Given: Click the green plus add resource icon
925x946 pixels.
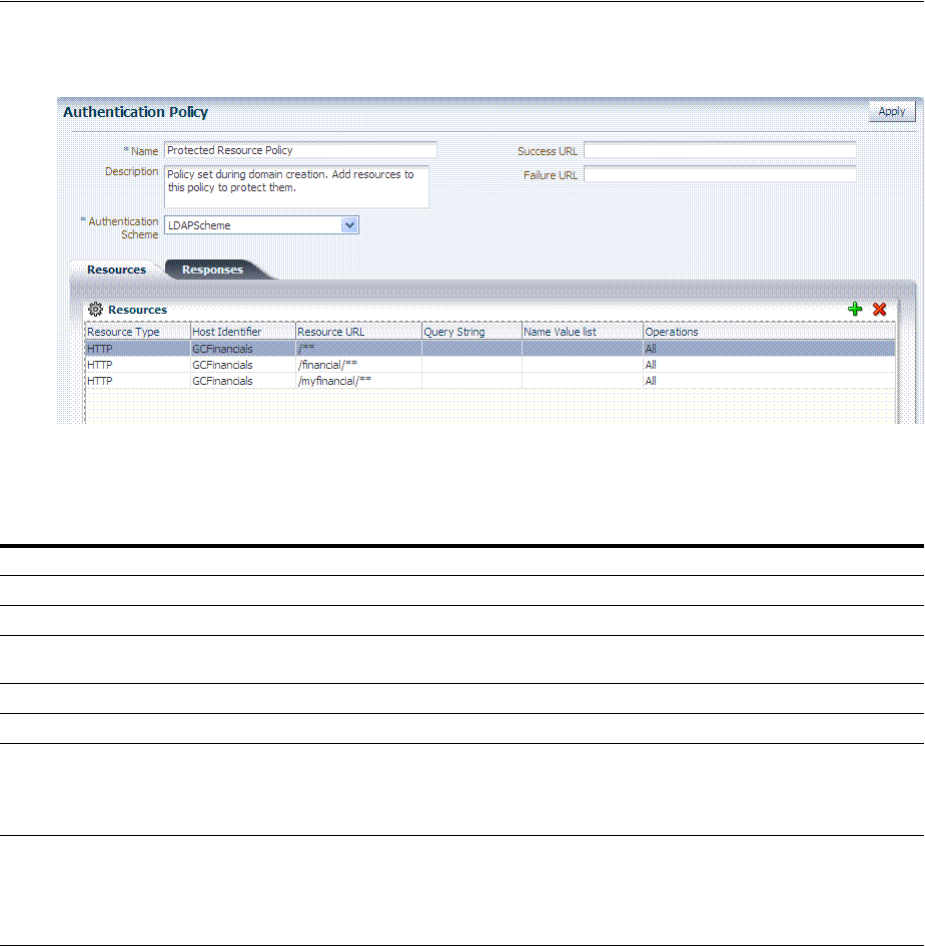Looking at the screenshot, I should point(855,310).
